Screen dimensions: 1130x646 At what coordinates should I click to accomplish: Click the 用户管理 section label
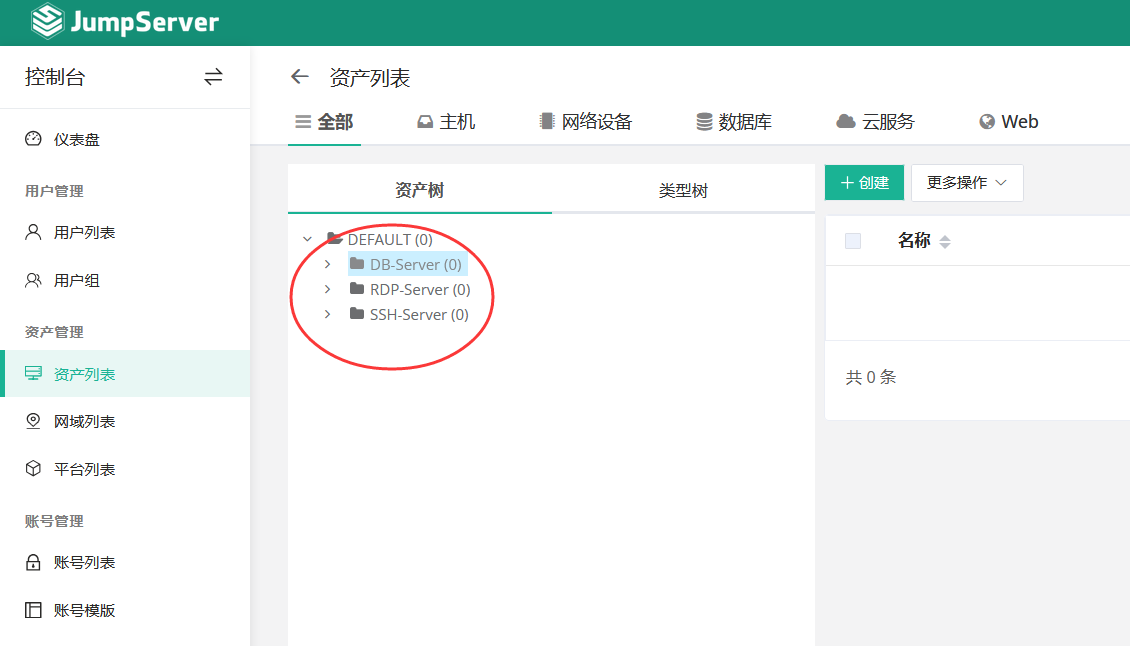tap(54, 191)
